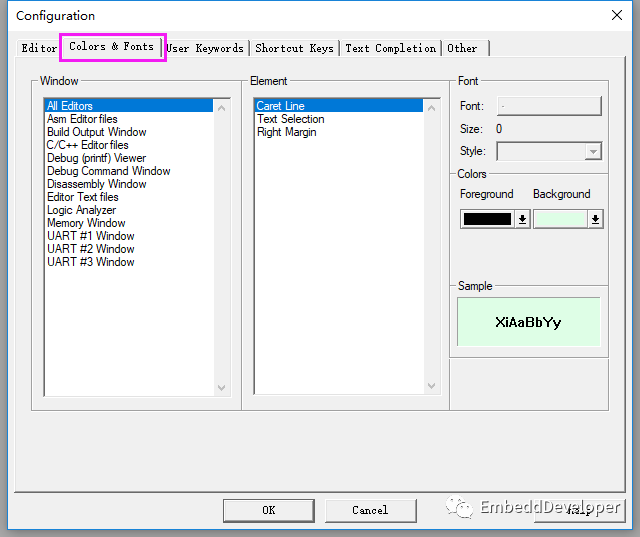Select C/C++ Editor files in Window list

point(88,145)
